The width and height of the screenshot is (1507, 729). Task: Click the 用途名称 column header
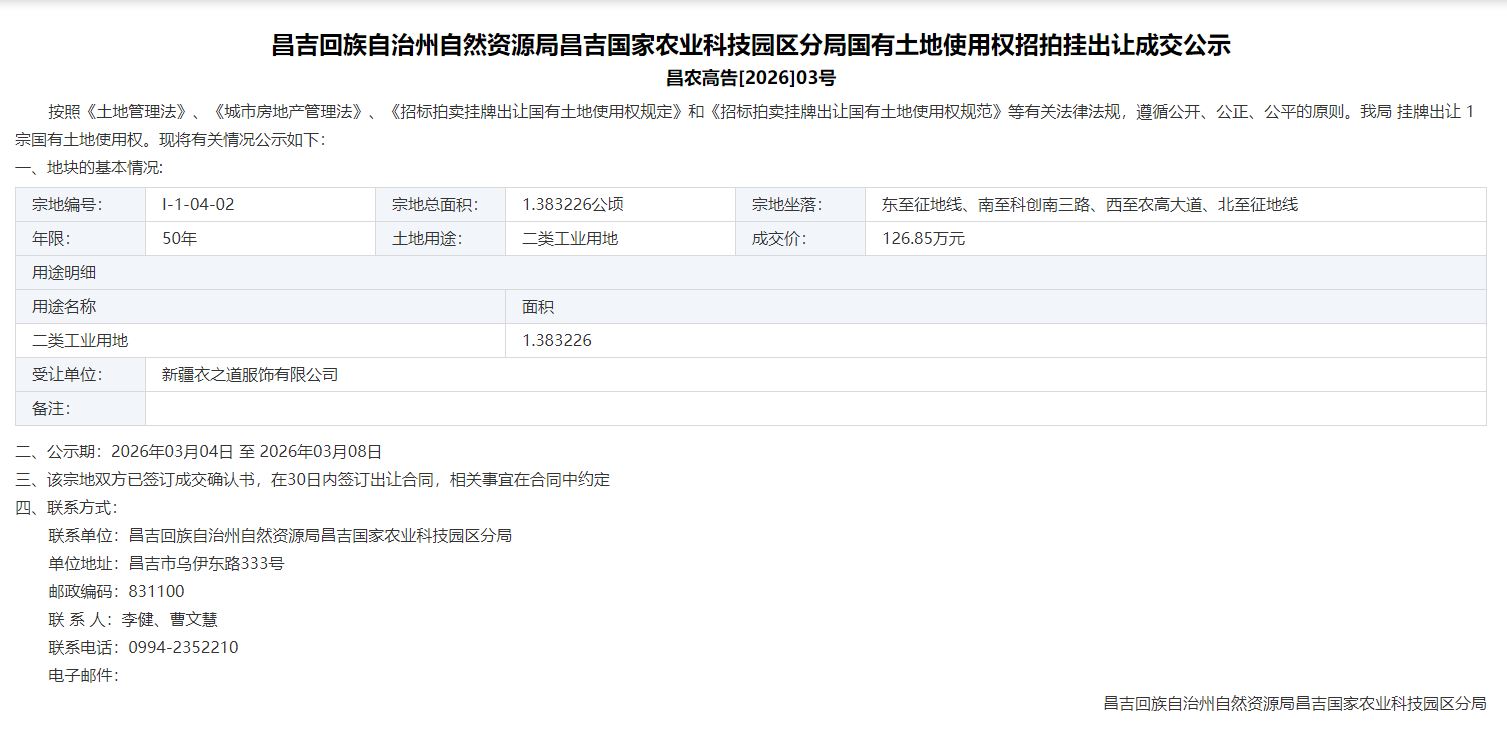pos(64,307)
